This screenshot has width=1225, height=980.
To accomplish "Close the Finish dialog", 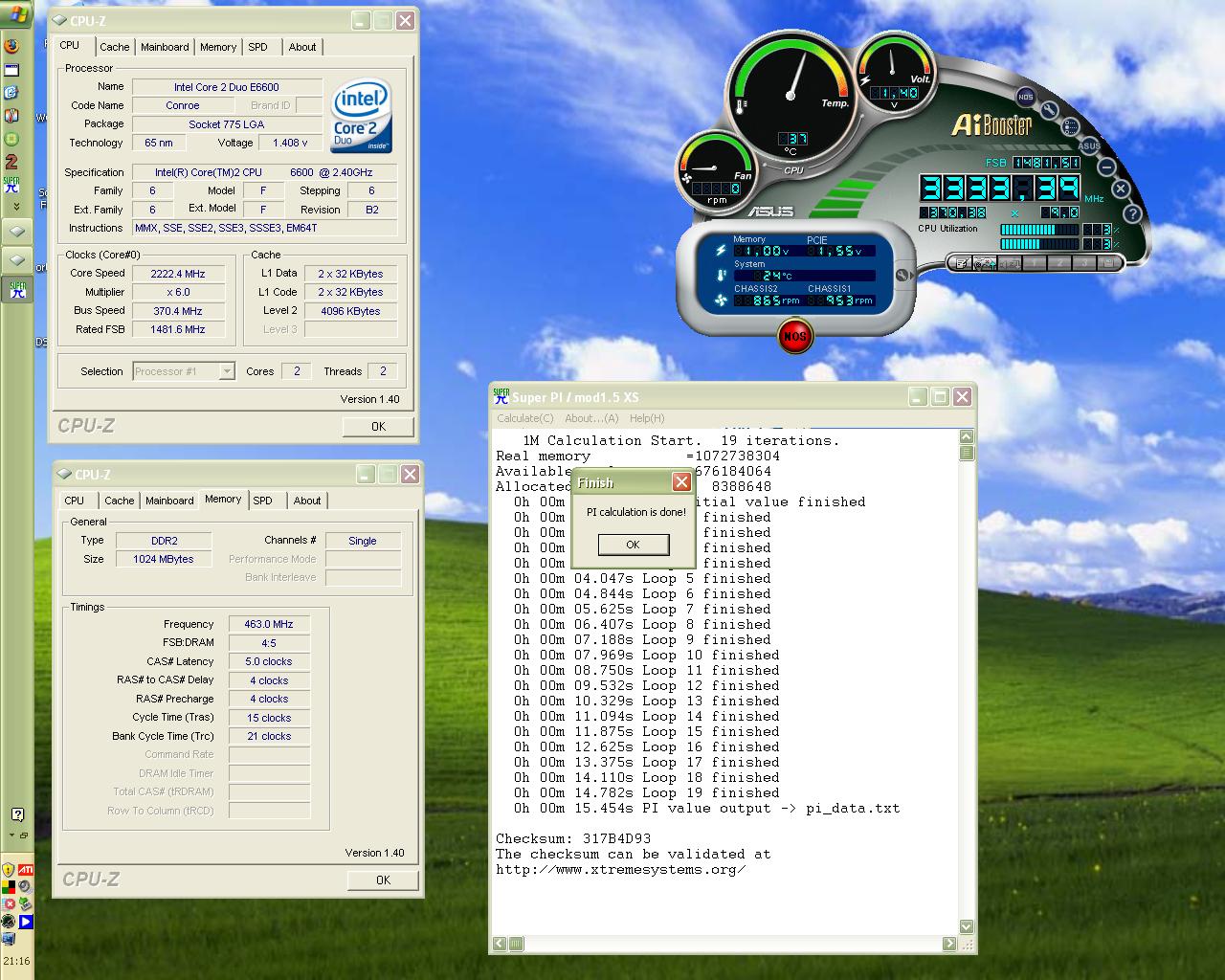I will click(x=681, y=481).
